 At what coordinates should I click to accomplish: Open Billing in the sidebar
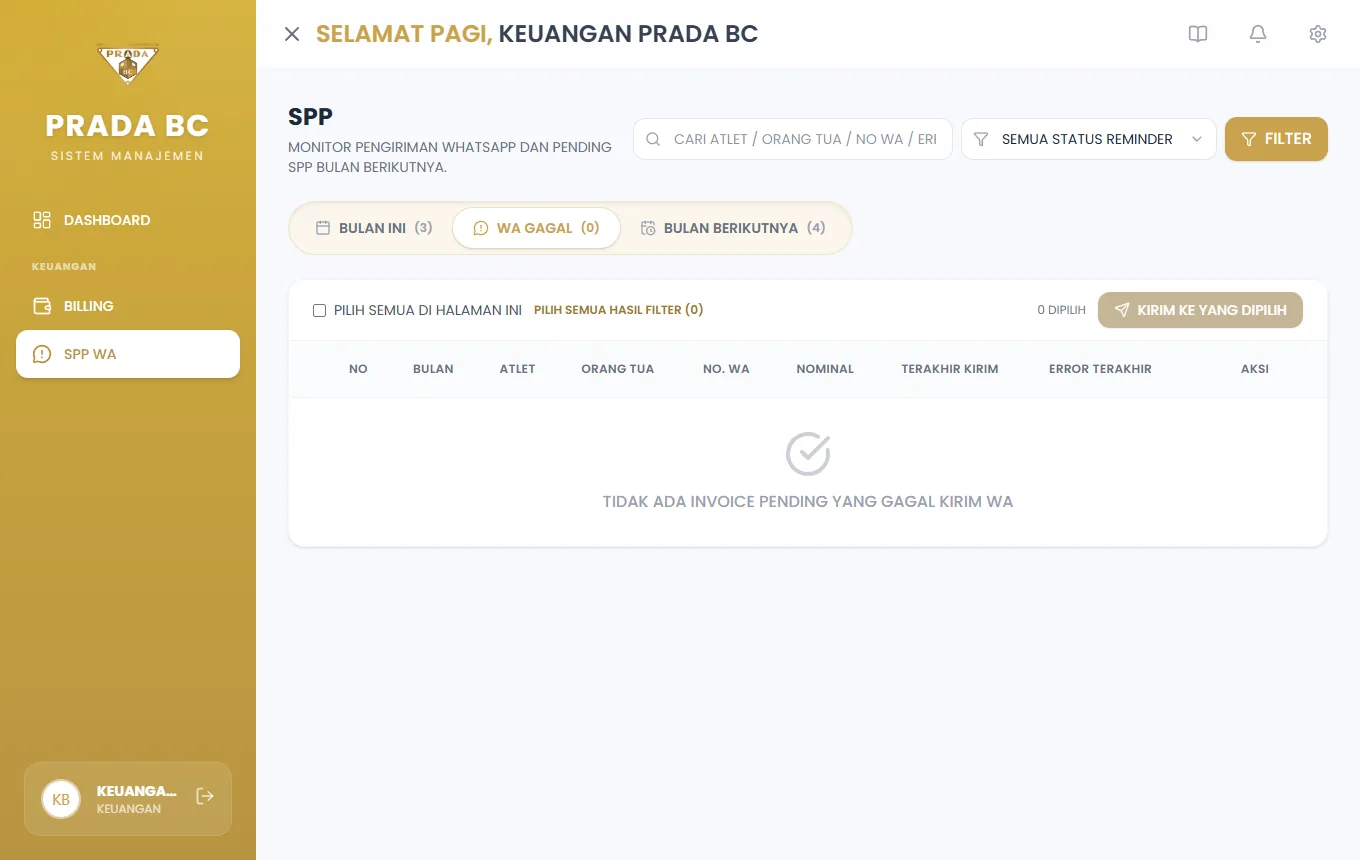click(x=128, y=306)
